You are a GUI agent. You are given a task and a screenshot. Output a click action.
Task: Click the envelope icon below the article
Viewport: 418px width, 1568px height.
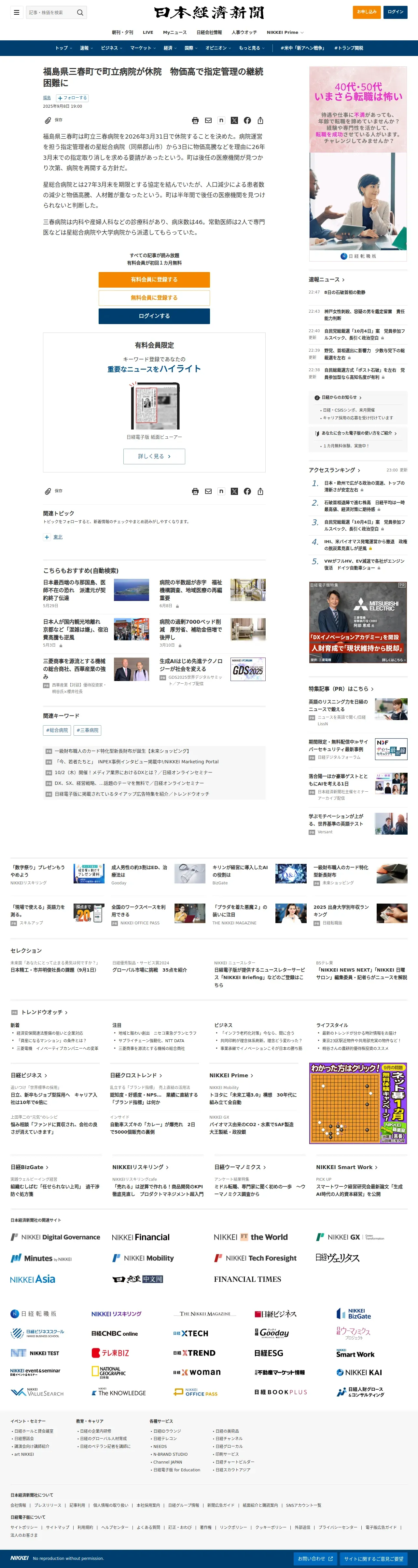[208, 491]
